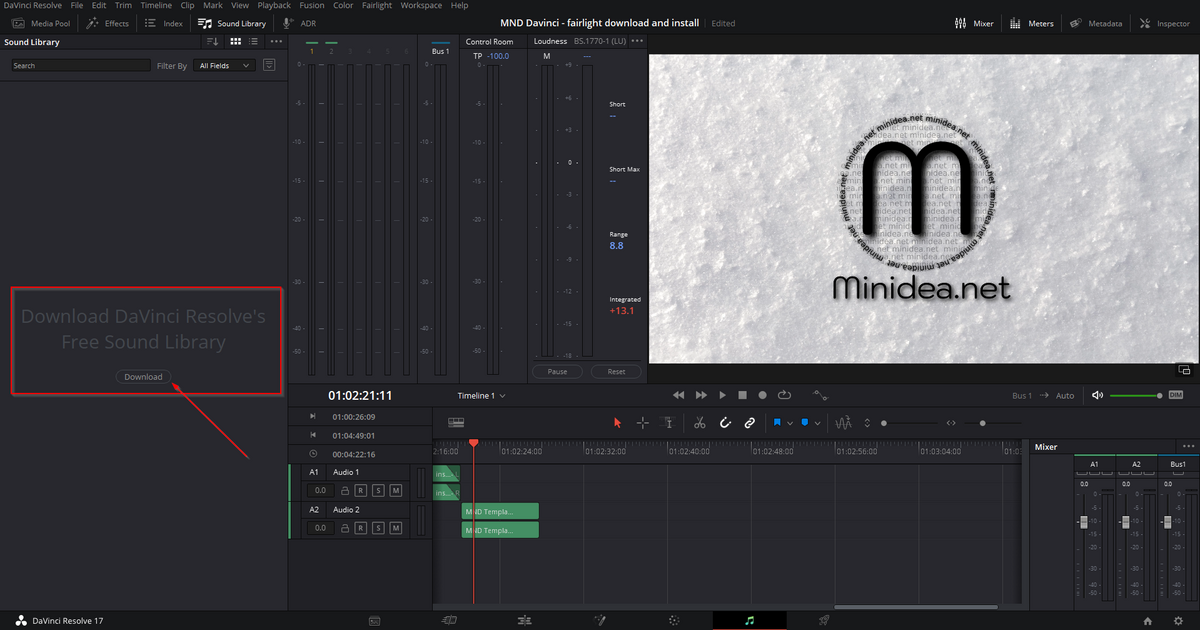Open the Mixer panel options menu
The image size is (1200, 630).
point(1188,446)
